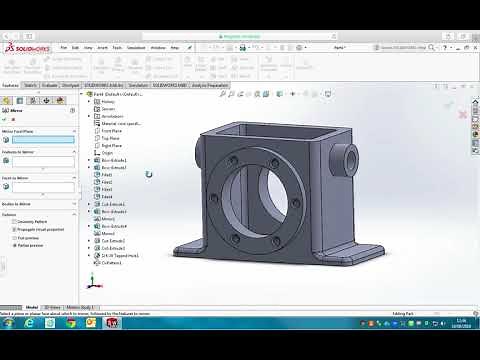Expand the History folder in the tree
480x360 pixels.
coord(89,102)
